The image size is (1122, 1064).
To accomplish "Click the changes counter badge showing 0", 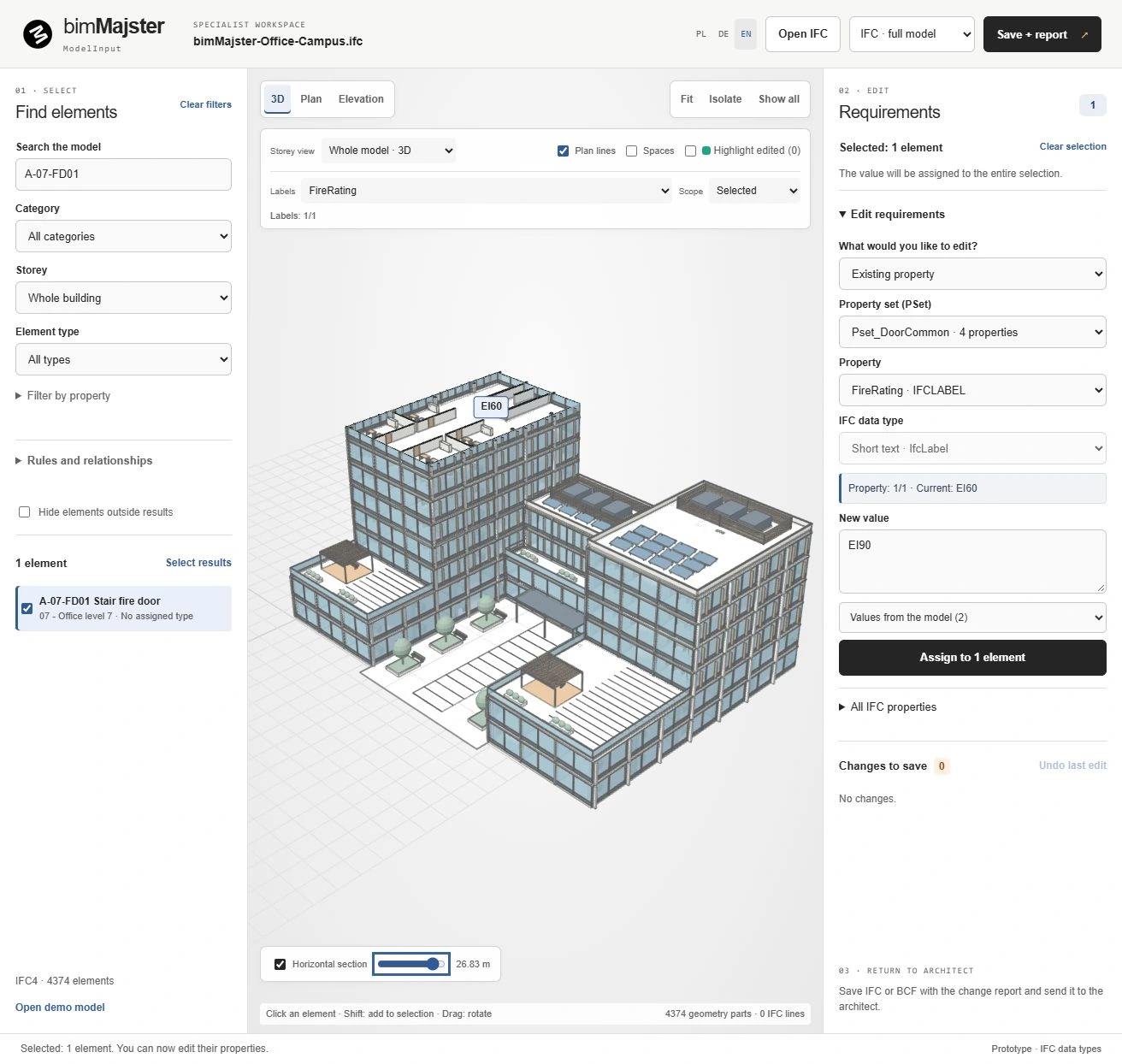I will coord(942,766).
